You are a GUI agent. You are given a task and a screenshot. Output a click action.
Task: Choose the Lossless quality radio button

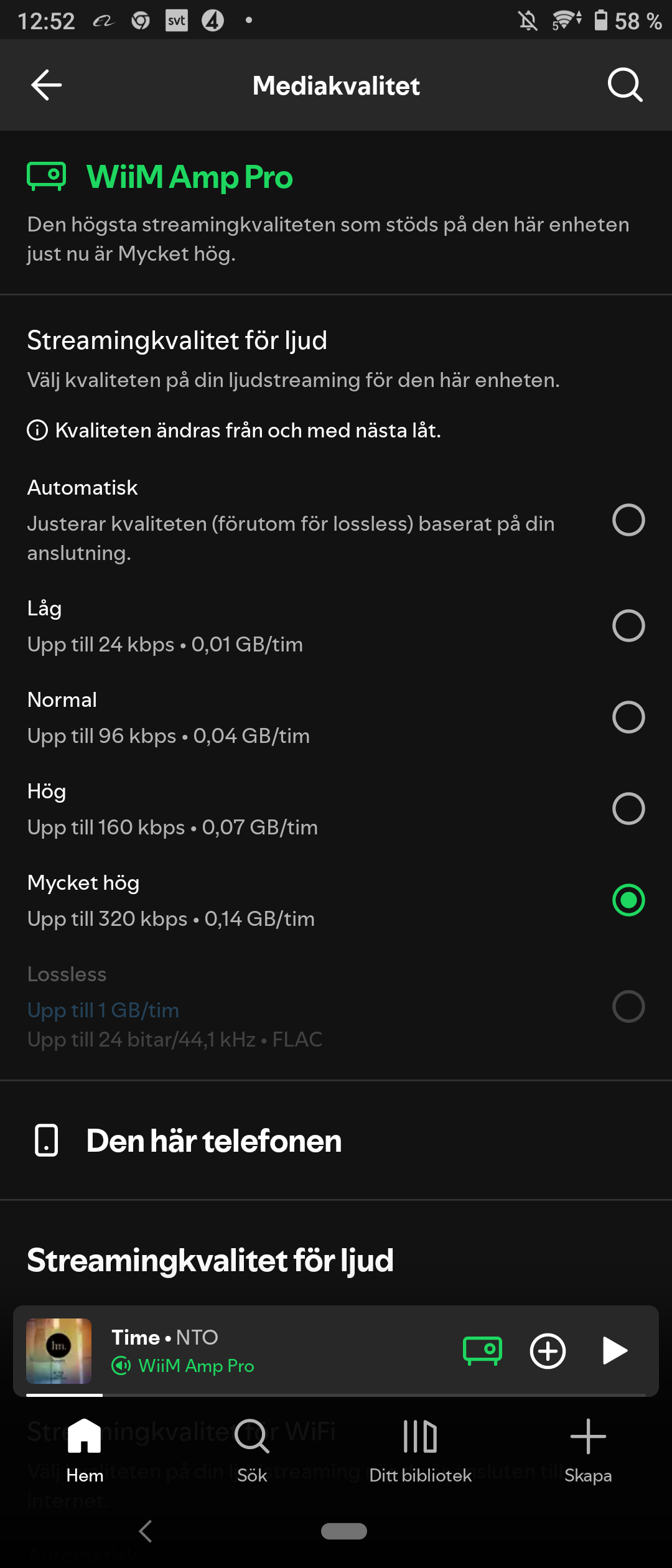coord(628,1006)
